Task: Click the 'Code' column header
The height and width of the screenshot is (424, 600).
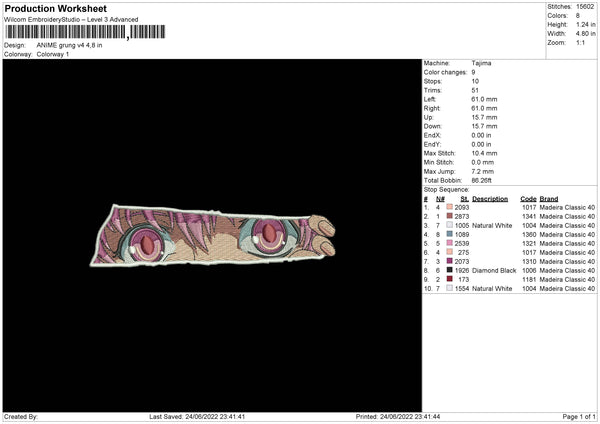Action: (x=528, y=199)
